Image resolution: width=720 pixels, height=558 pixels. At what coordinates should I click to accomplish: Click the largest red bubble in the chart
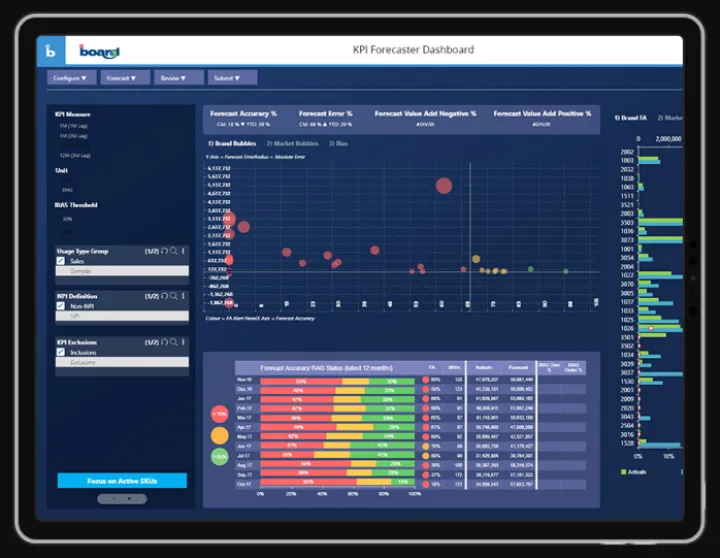(x=443, y=184)
